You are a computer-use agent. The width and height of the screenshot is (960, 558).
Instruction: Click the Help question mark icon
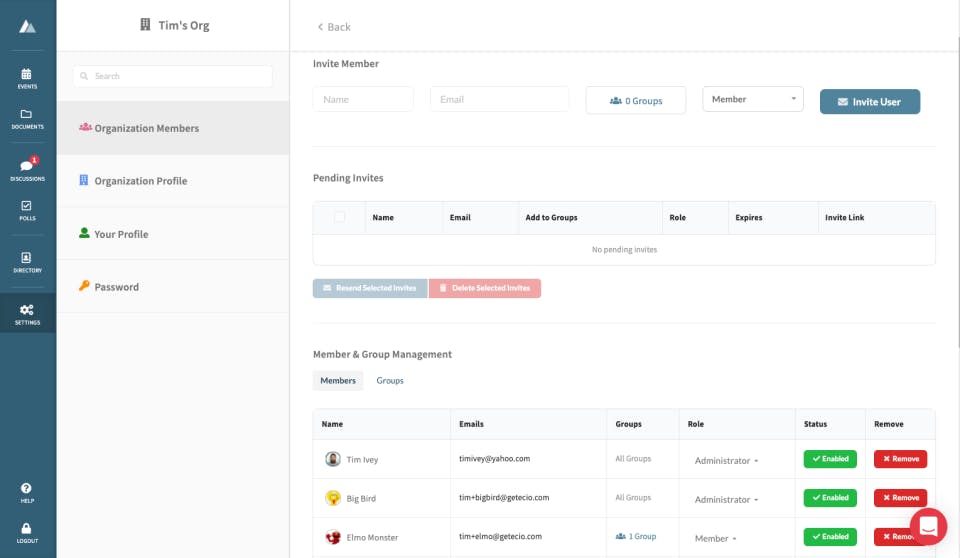point(27,490)
